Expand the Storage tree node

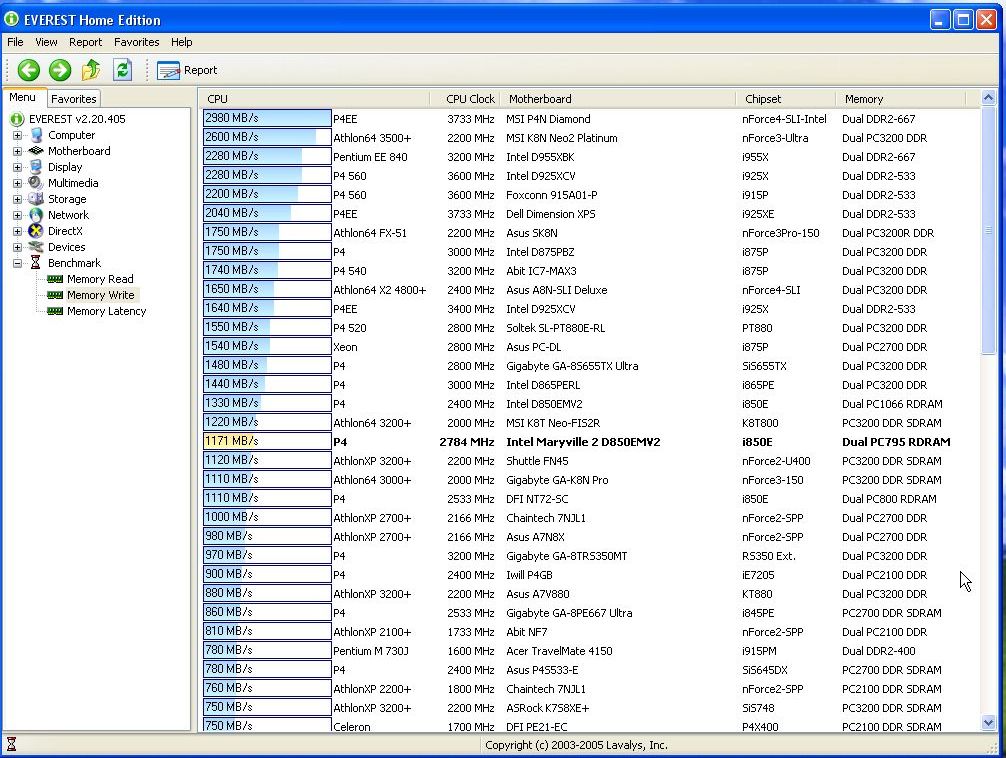17,200
